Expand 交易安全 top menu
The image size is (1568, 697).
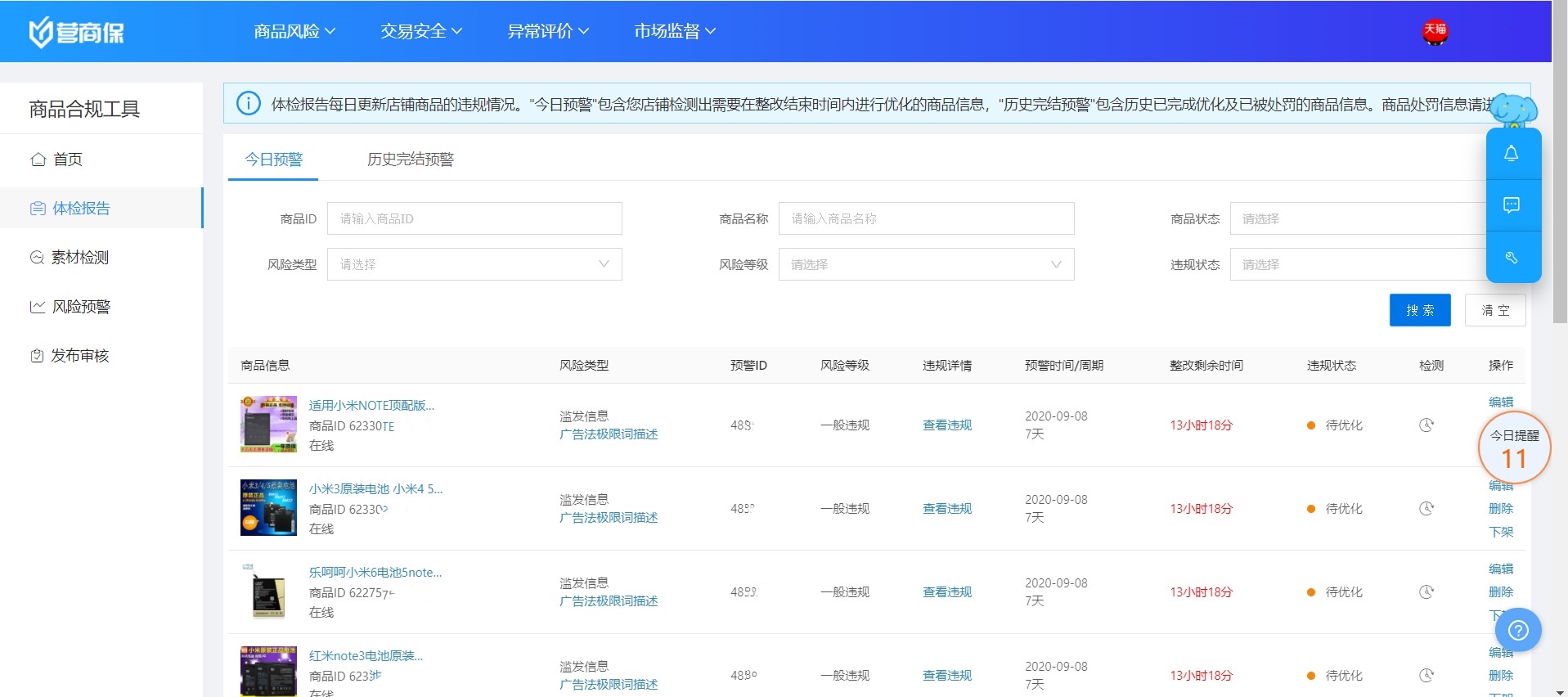[x=421, y=31]
